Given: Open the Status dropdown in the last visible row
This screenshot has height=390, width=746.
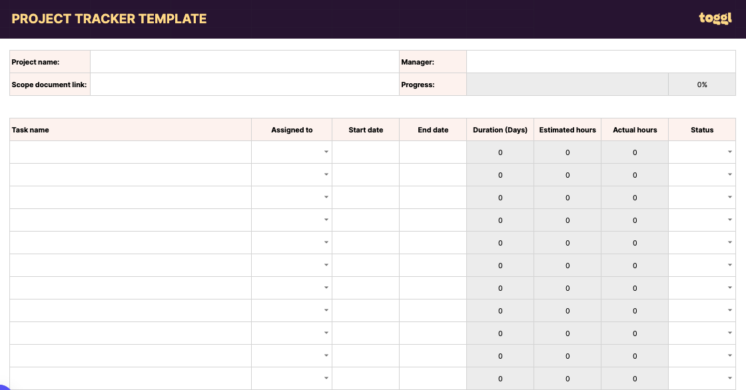Looking at the screenshot, I should [730, 378].
